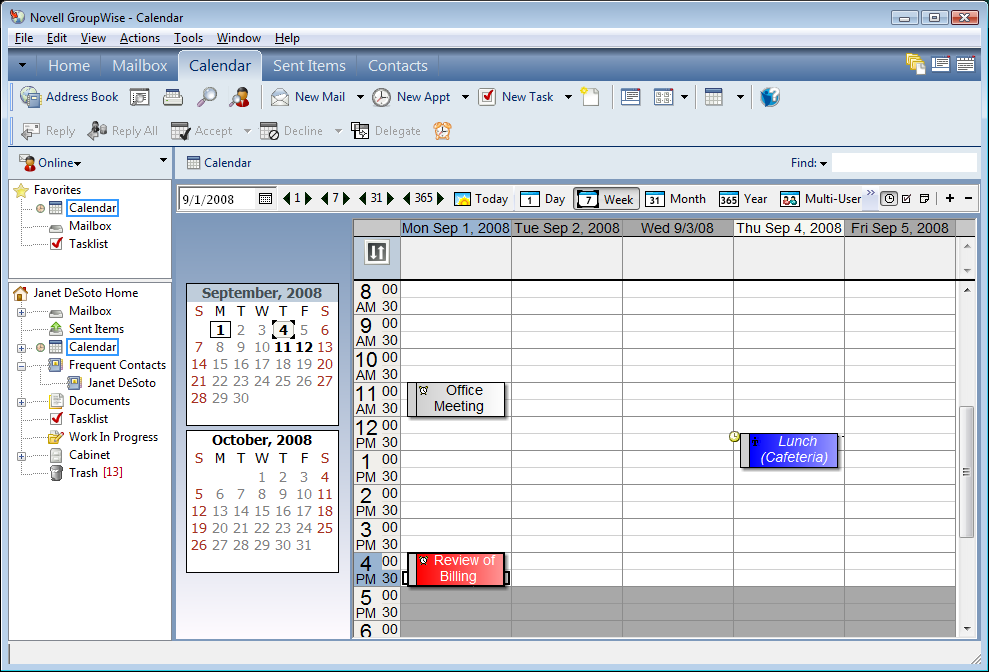Open the date picker calendar icon
The height and width of the screenshot is (672, 989).
[266, 199]
